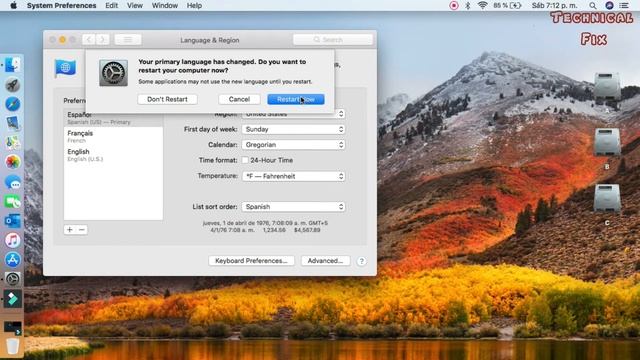Viewport: 640px width, 360px height.
Task: Open iTunes from the Dock
Action: pyautogui.click(x=13, y=240)
